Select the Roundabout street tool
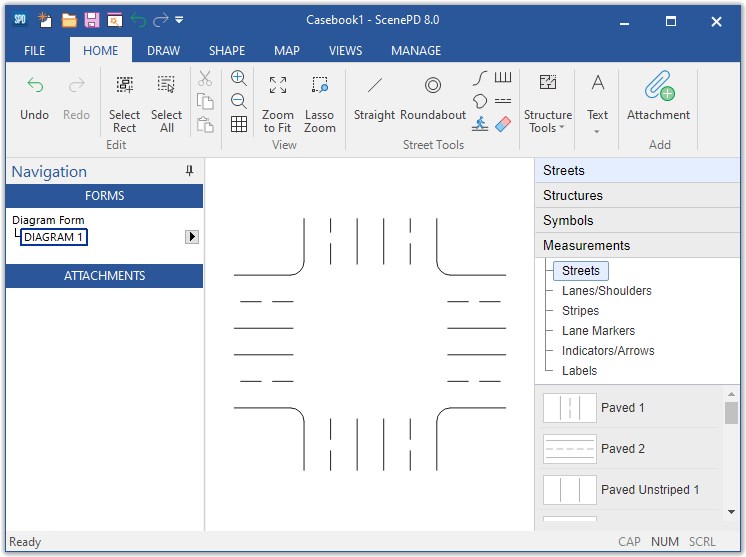 click(x=433, y=87)
